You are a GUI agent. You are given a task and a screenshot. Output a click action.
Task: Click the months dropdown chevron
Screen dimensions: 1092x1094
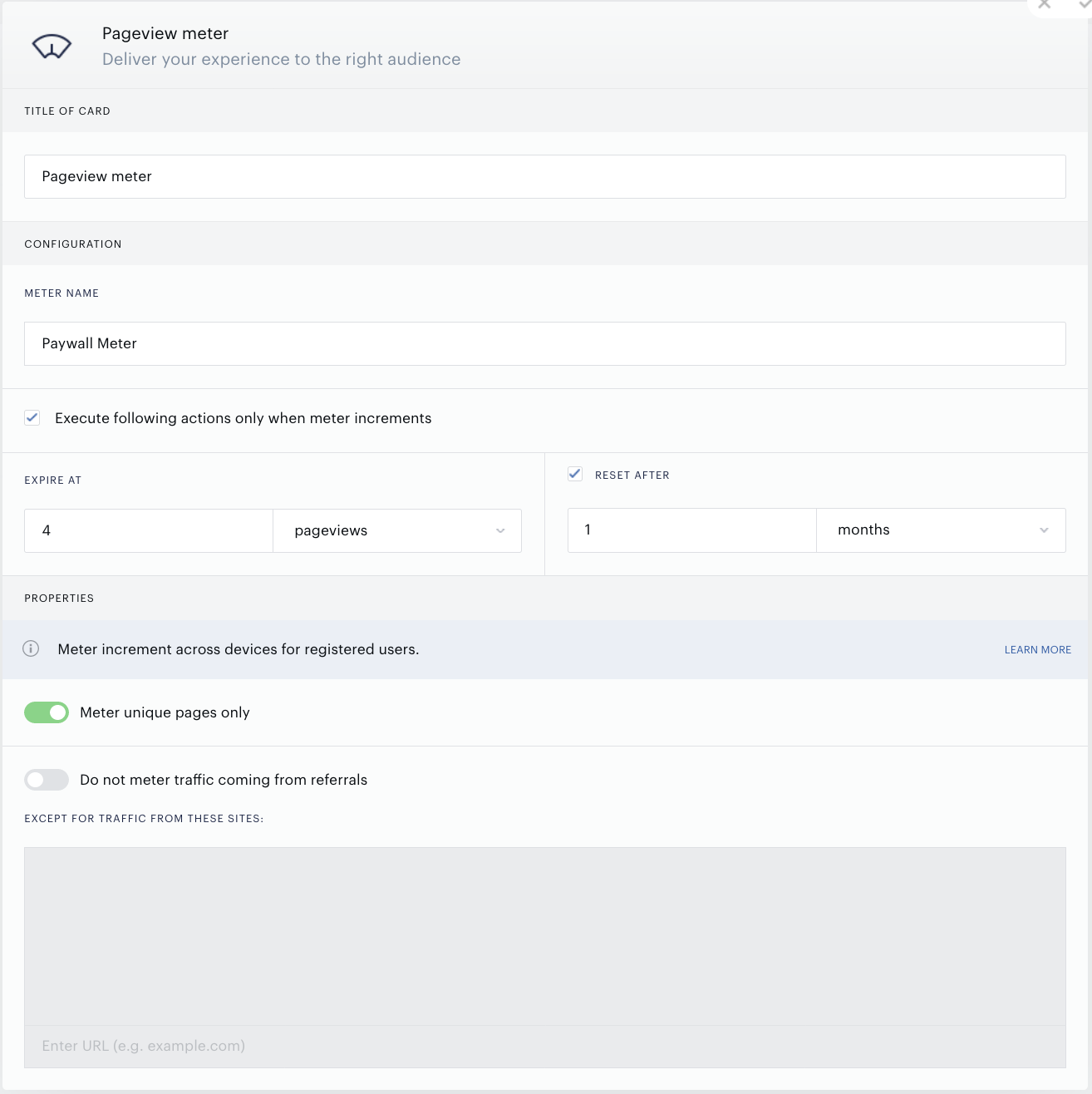(x=1045, y=530)
